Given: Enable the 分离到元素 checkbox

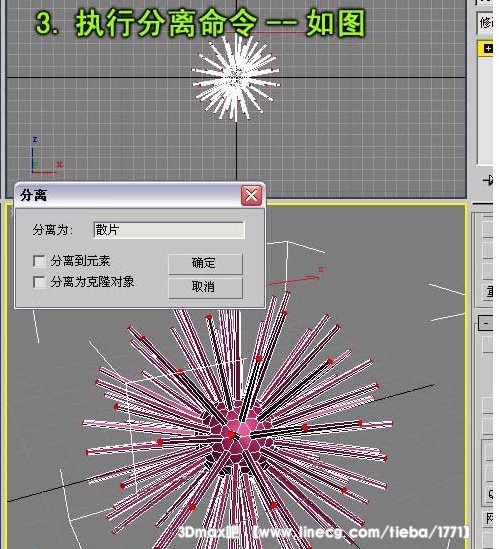Looking at the screenshot, I should click(39, 261).
